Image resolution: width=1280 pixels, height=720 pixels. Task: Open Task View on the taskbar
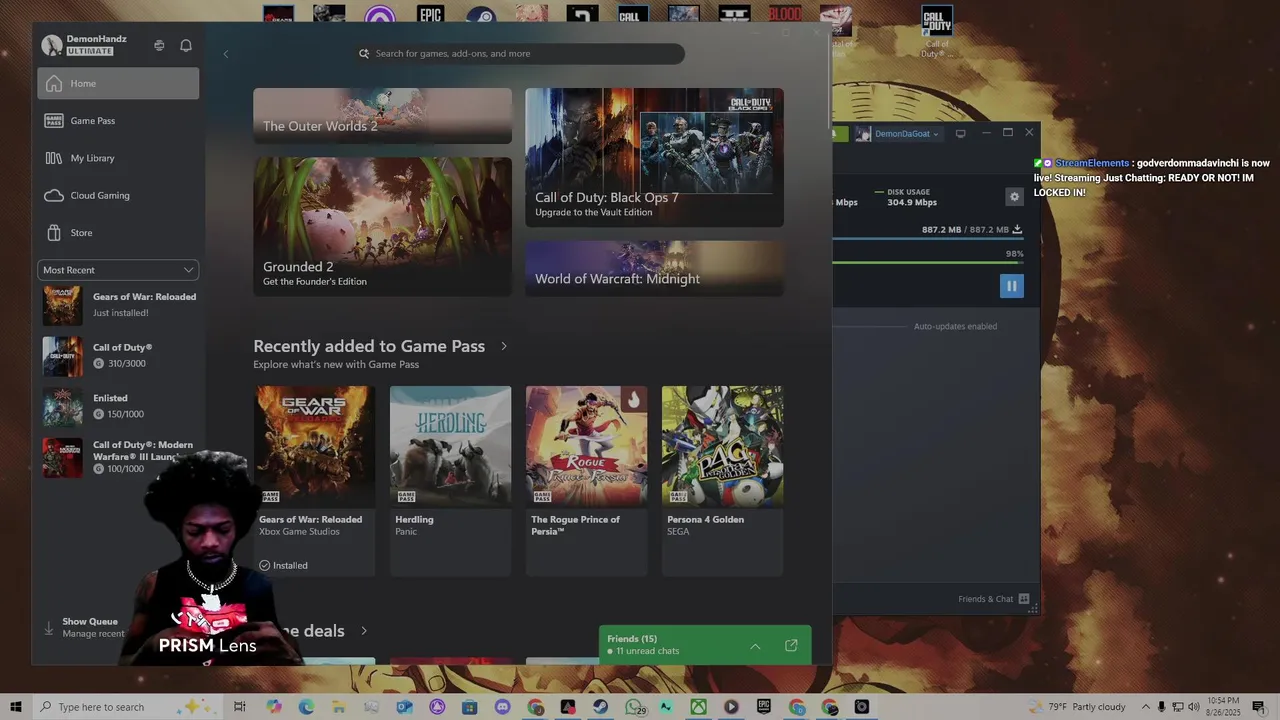[240, 707]
